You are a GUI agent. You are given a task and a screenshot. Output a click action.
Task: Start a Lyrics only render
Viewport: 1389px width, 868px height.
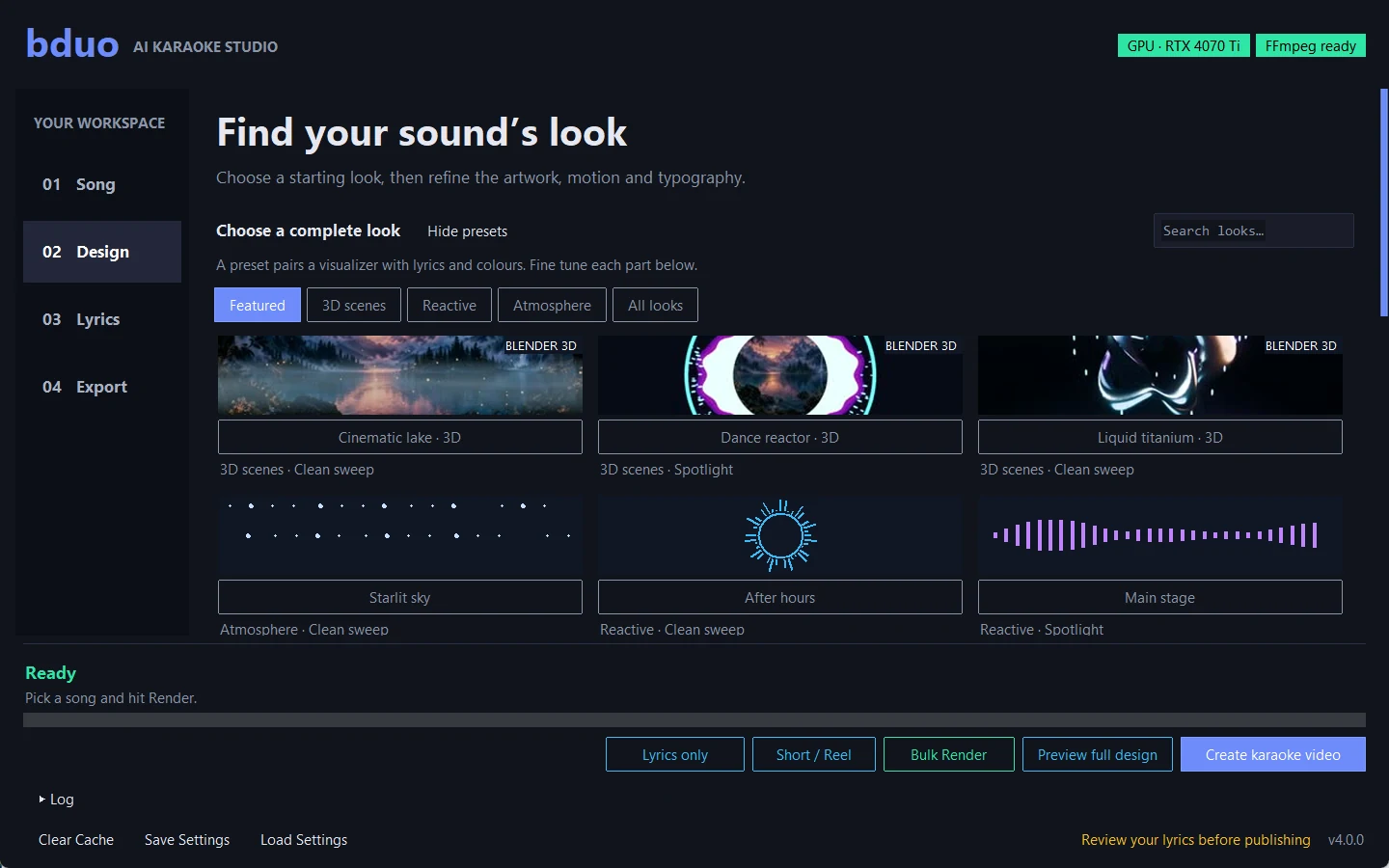tap(675, 754)
